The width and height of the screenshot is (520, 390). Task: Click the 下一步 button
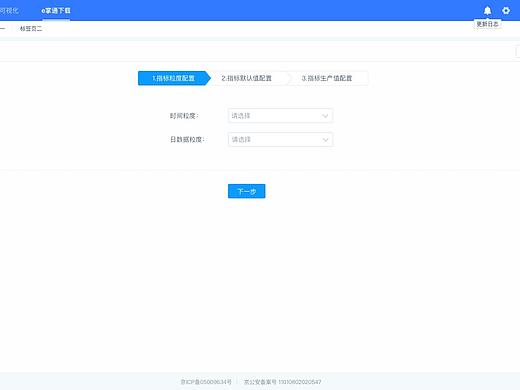pyautogui.click(x=247, y=191)
